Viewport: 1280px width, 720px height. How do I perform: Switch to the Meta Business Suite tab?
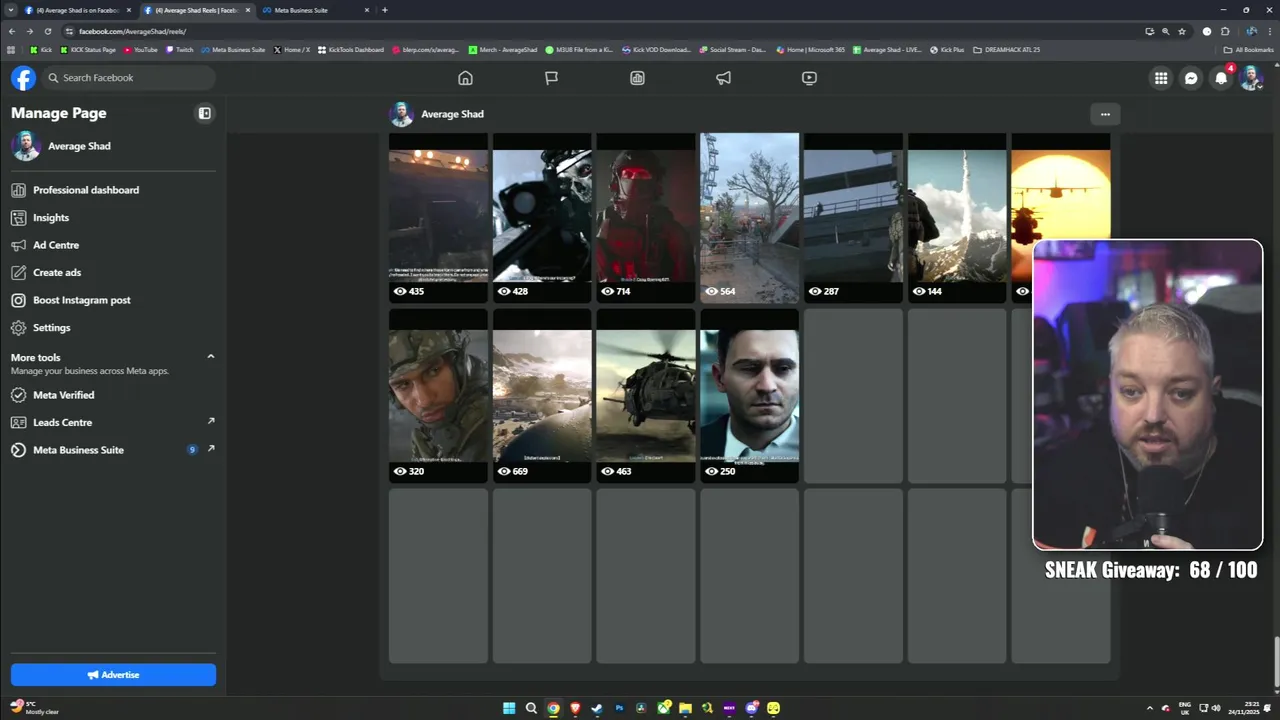click(305, 10)
